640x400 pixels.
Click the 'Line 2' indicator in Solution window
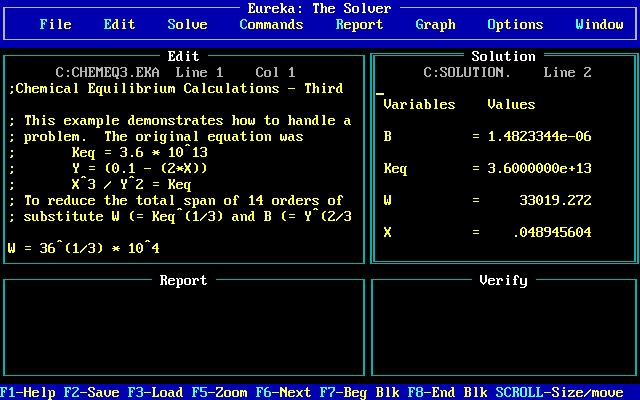click(568, 72)
